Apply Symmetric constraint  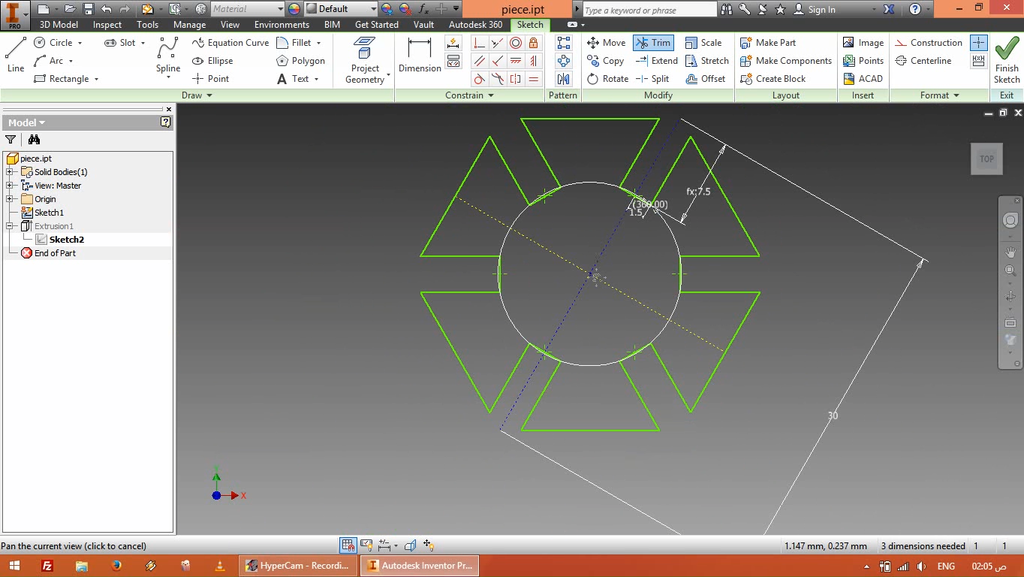pyautogui.click(x=515, y=79)
